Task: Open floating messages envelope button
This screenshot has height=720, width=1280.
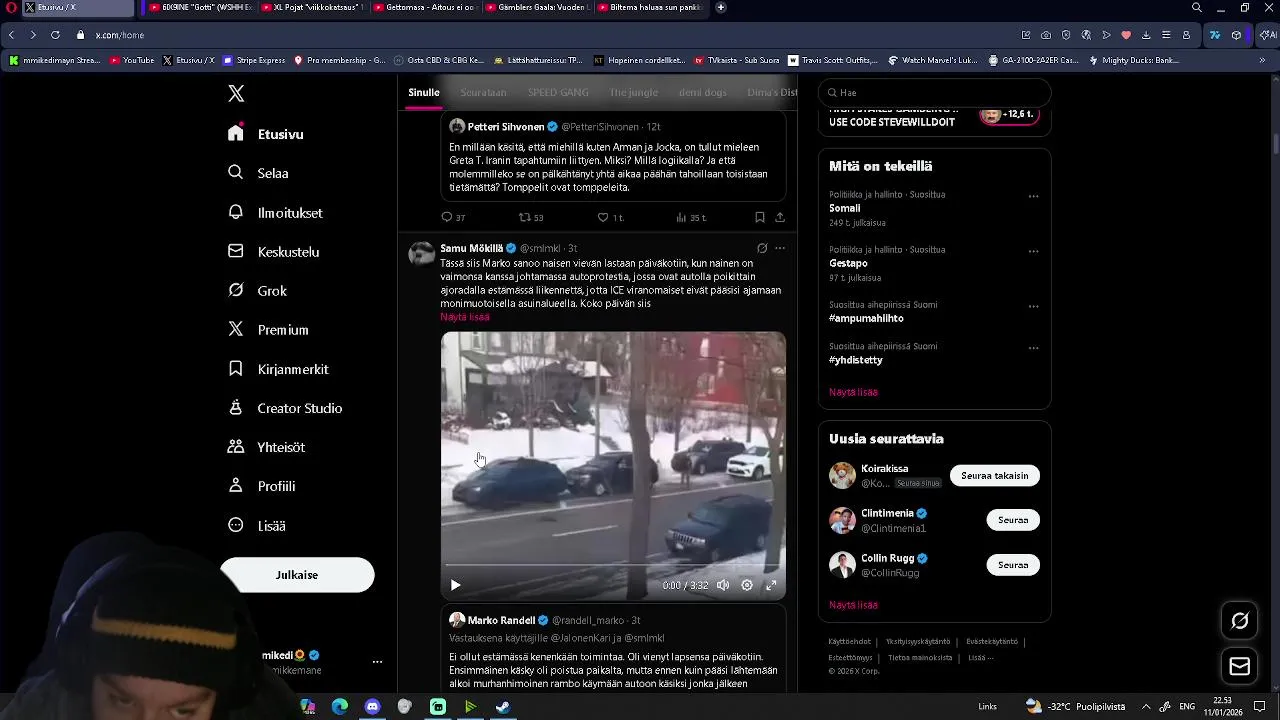Action: tap(1240, 666)
